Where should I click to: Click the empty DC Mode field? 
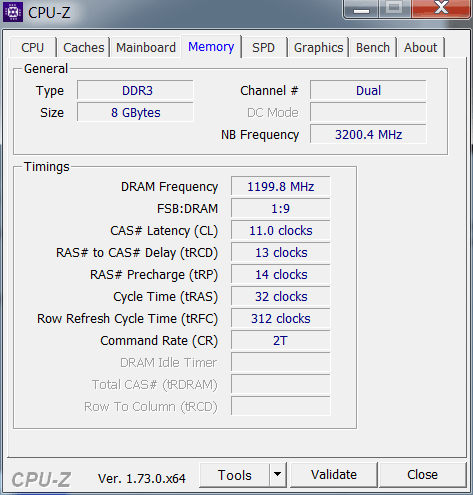pyautogui.click(x=368, y=113)
